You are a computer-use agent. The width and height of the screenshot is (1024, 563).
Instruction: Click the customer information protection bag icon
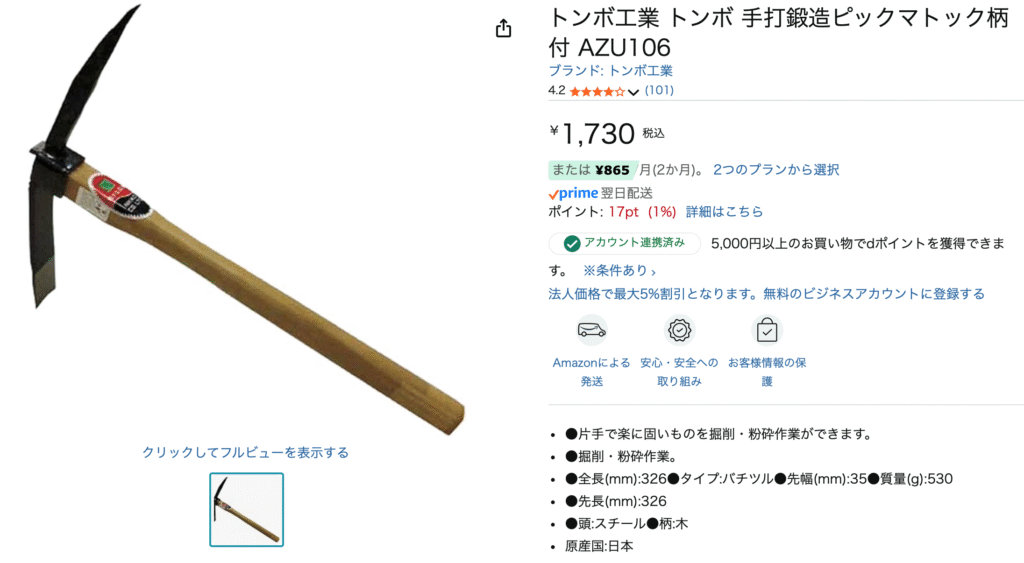[767, 330]
